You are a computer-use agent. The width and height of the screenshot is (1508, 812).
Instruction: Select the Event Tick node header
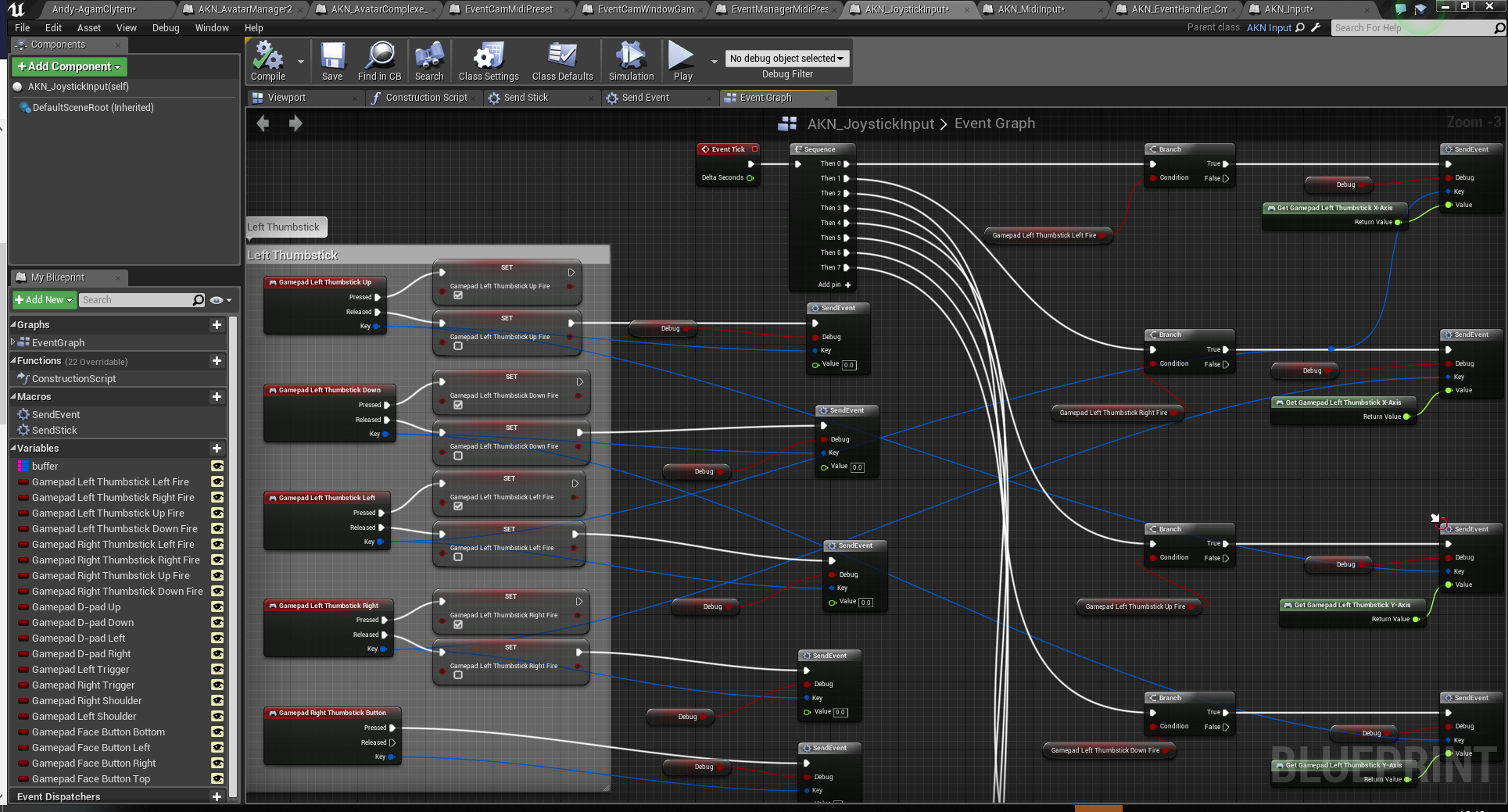click(x=728, y=149)
